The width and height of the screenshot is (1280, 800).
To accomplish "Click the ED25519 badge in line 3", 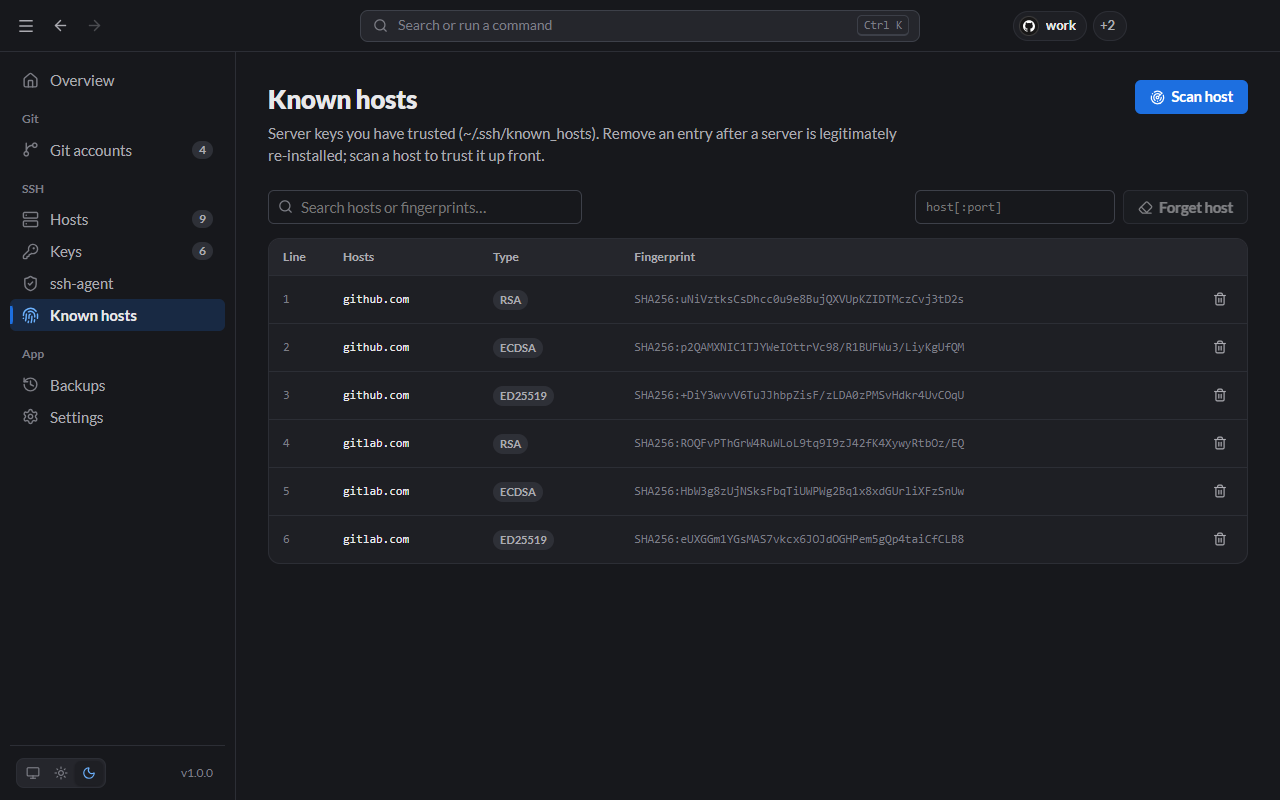I will tap(523, 396).
